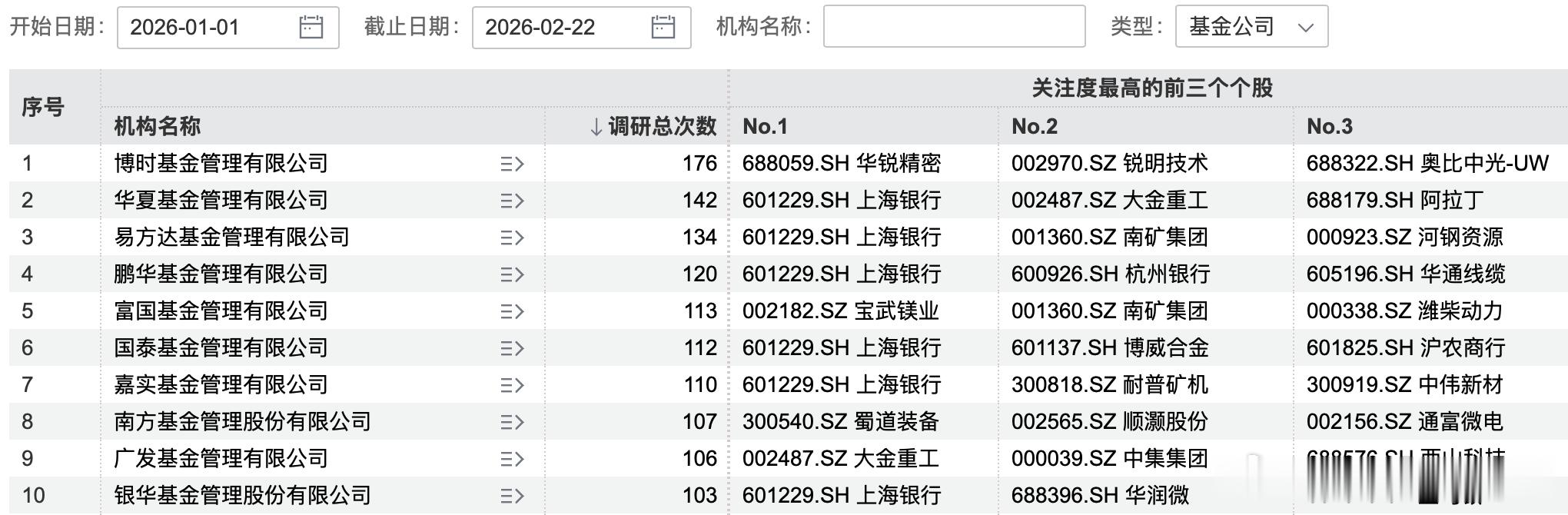The width and height of the screenshot is (1568, 515).
Task: Select 广发基金管理有限公司 row name
Action: (x=221, y=458)
